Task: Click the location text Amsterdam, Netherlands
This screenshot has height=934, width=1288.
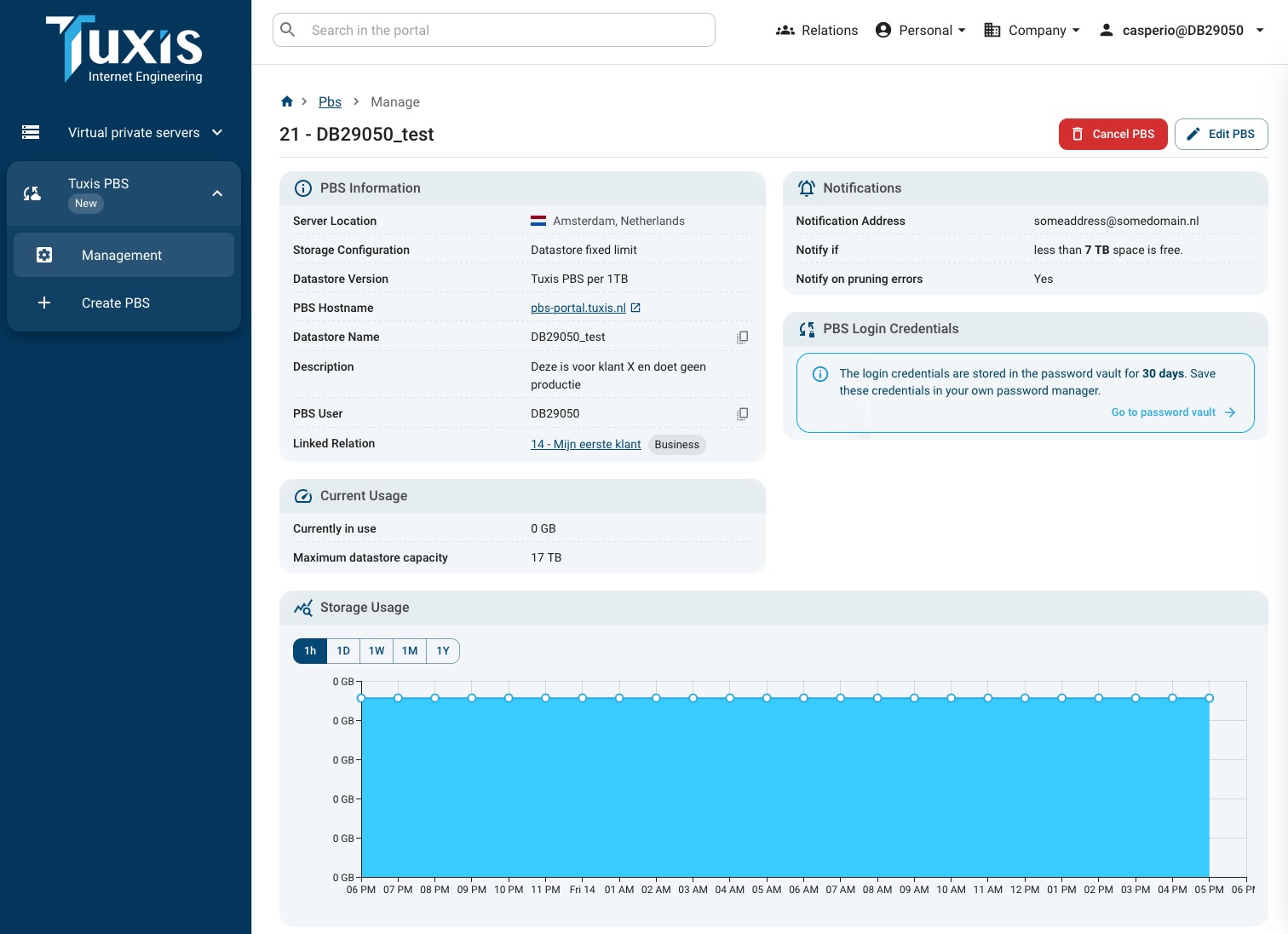Action: (x=618, y=221)
